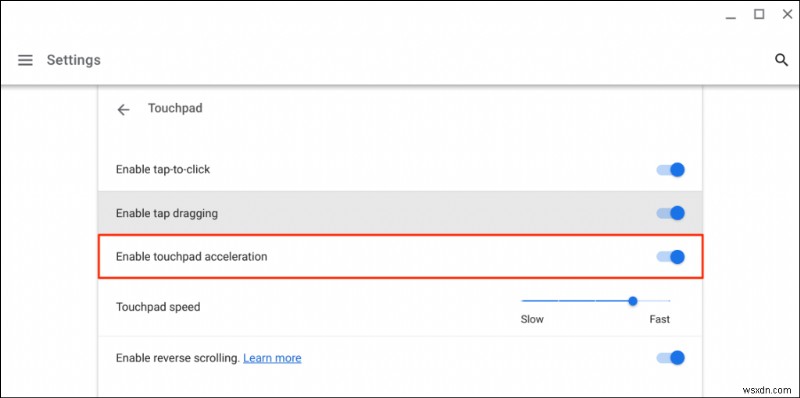Click the Settings title text

coord(73,60)
